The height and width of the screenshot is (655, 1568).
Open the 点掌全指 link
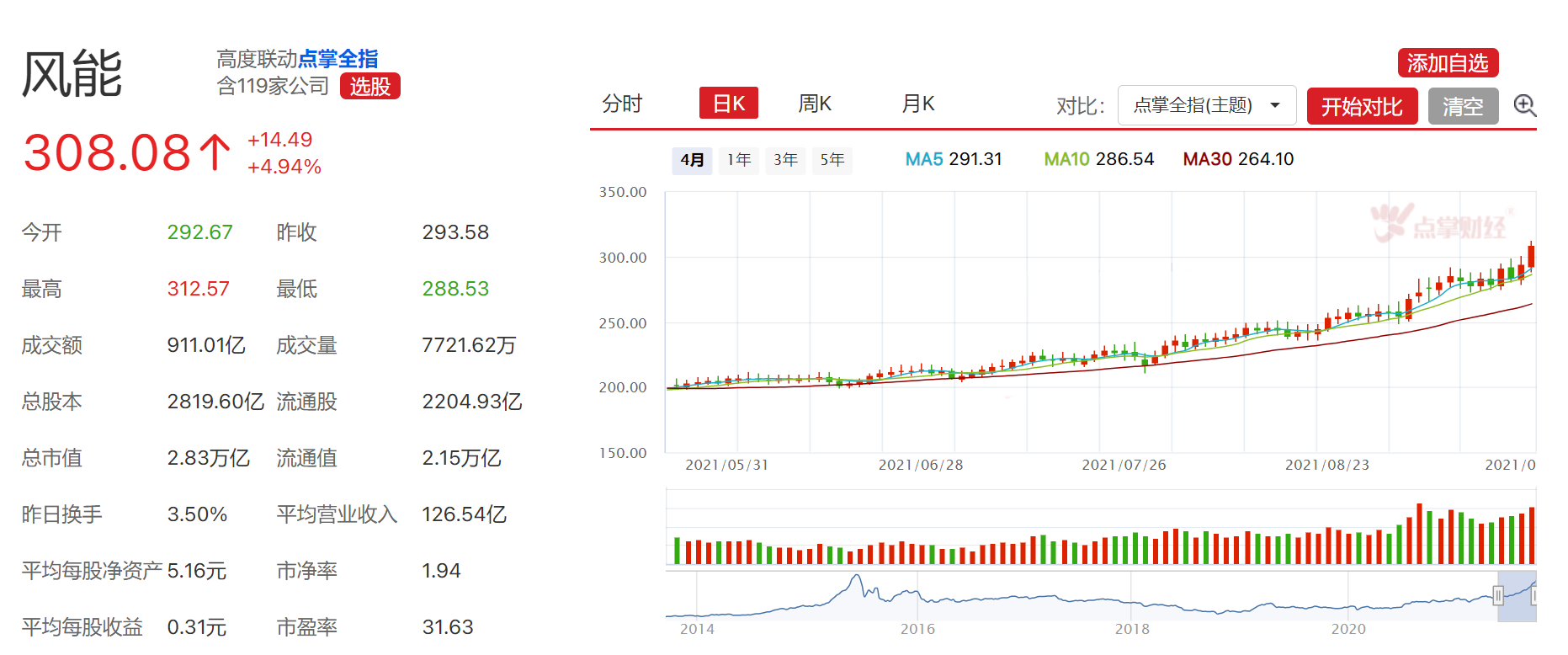pos(338,58)
